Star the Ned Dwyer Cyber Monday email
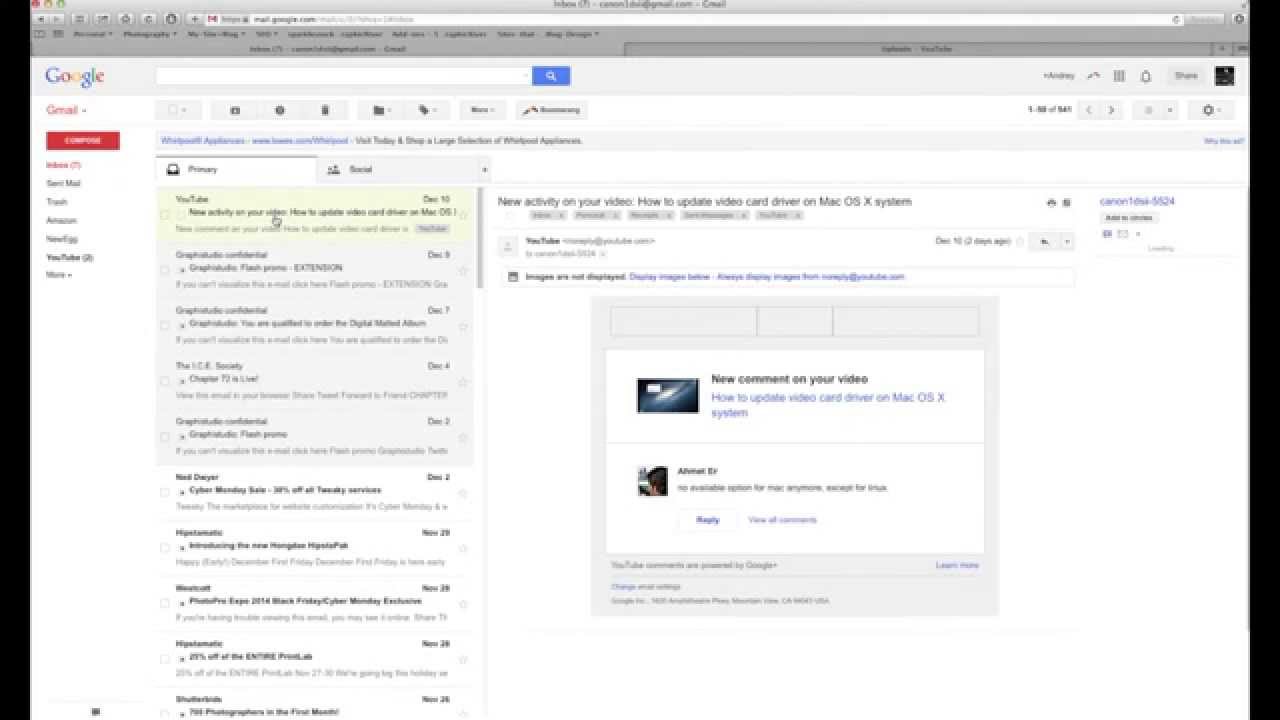 click(463, 492)
